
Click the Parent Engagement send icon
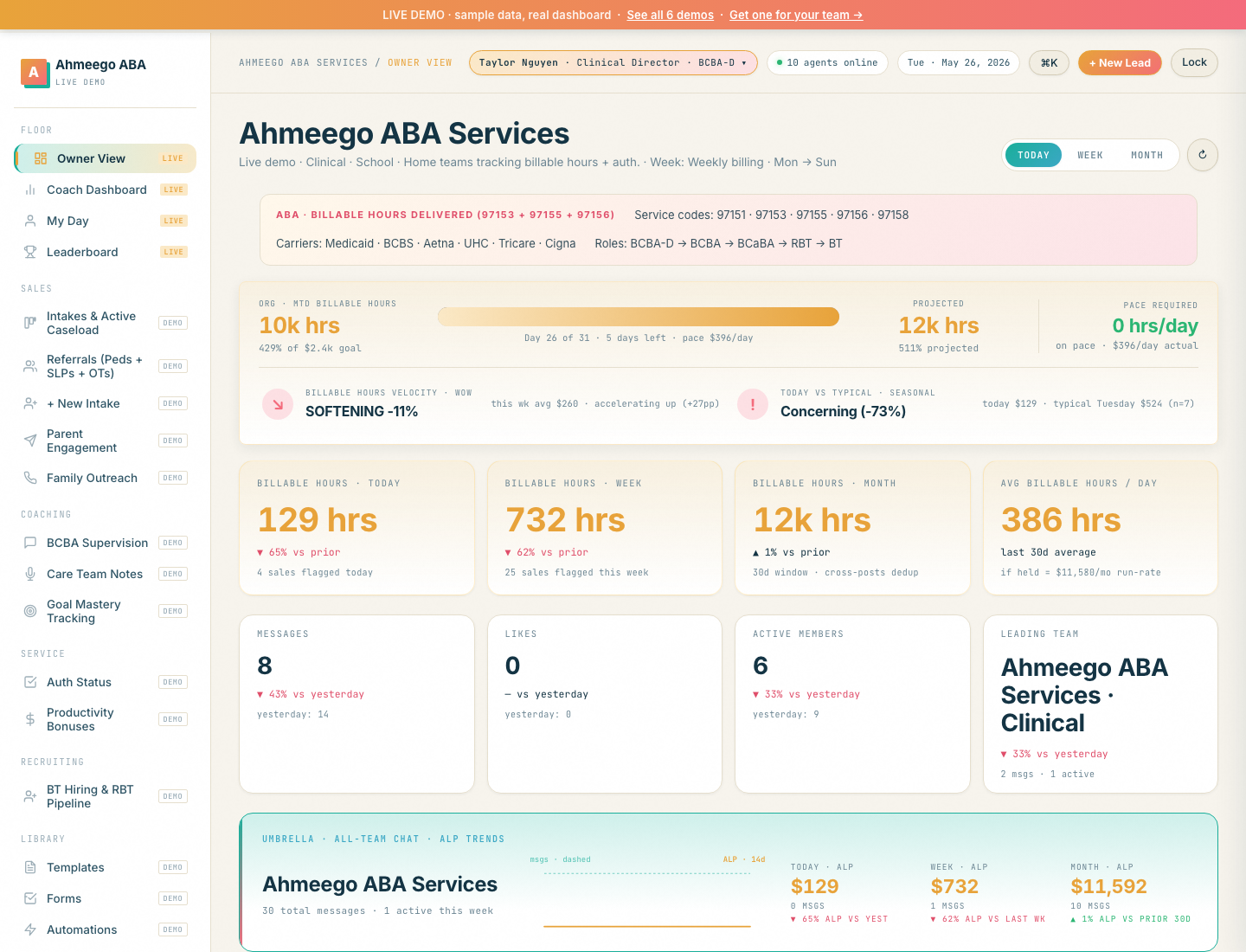pos(30,441)
